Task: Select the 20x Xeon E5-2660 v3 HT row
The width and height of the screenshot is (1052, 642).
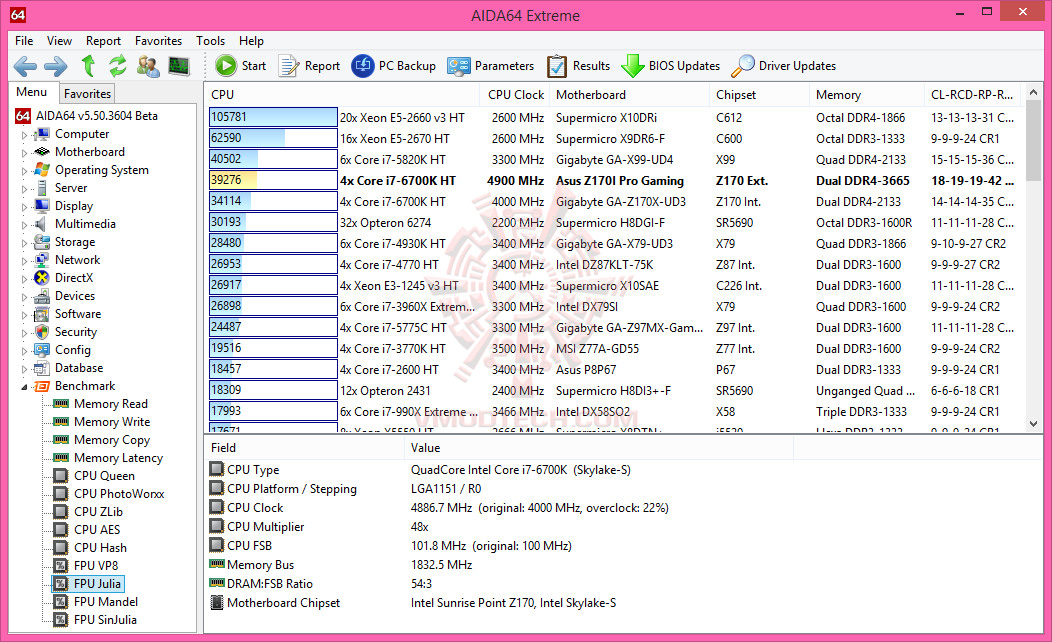Action: 614,117
